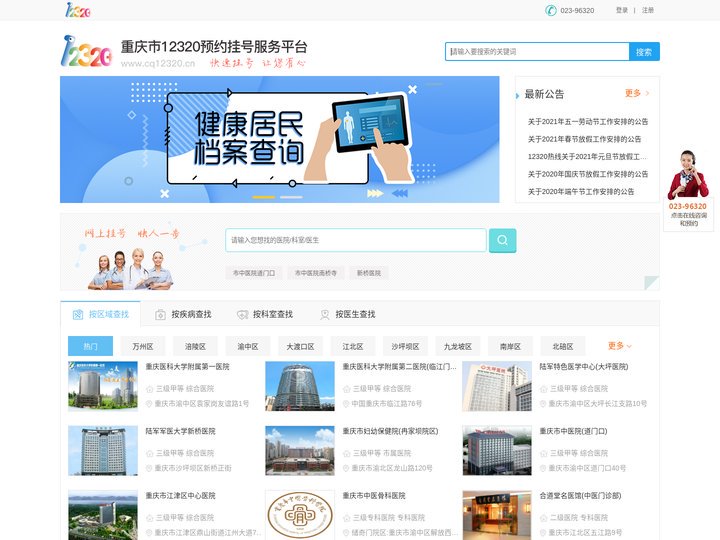Image resolution: width=720 pixels, height=540 pixels.
Task: Select the first yellow banner slide indicator
Action: click(264, 197)
